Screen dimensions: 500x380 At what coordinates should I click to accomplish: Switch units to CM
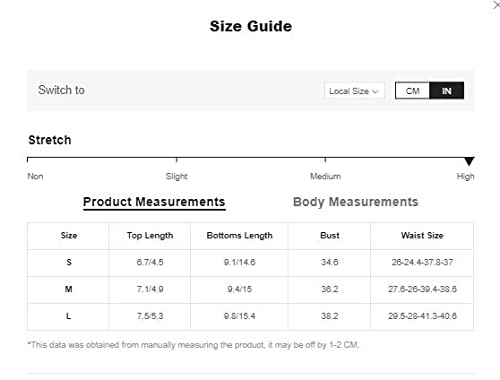pos(412,91)
